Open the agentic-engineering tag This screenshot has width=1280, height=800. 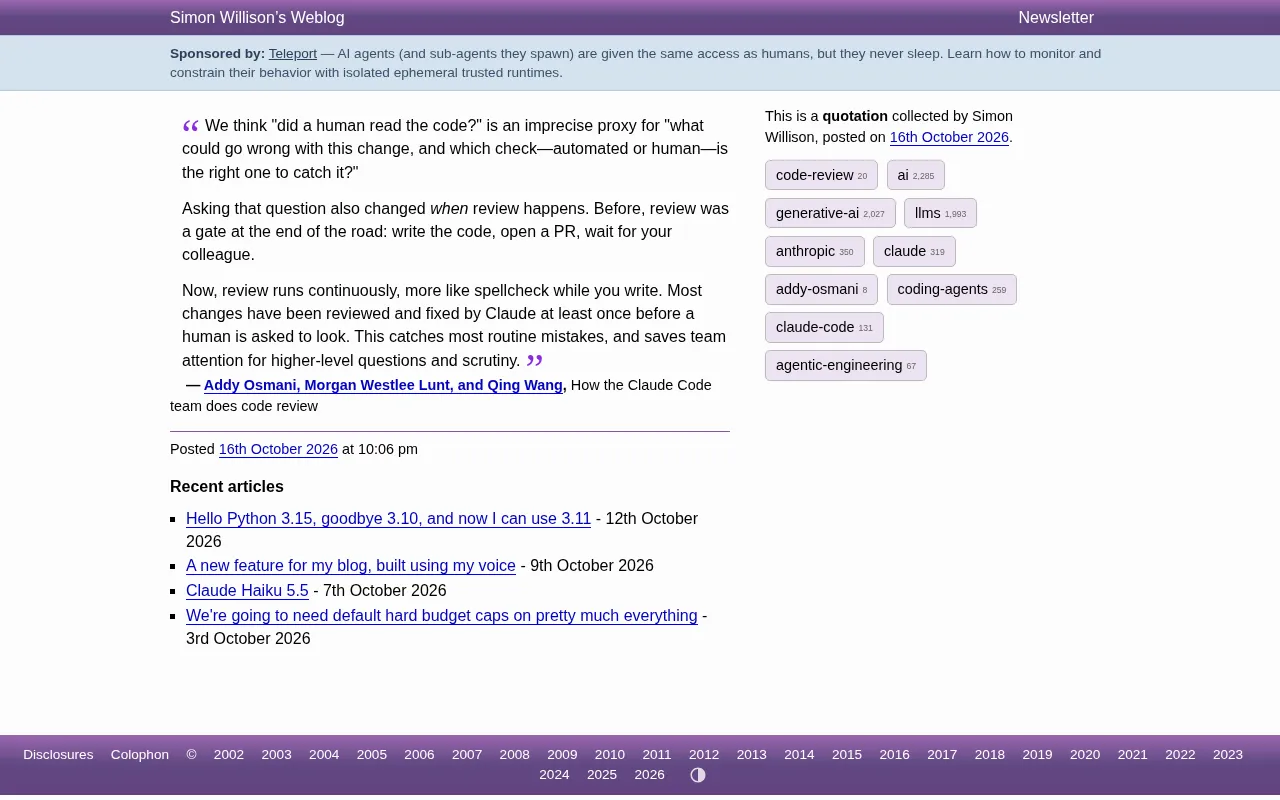tap(845, 365)
